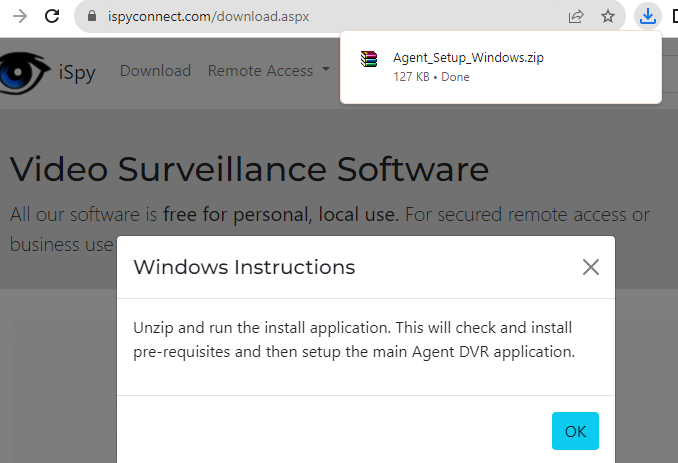Reload the ispyconnect download page
Image resolution: width=678 pixels, height=463 pixels.
click(x=52, y=16)
